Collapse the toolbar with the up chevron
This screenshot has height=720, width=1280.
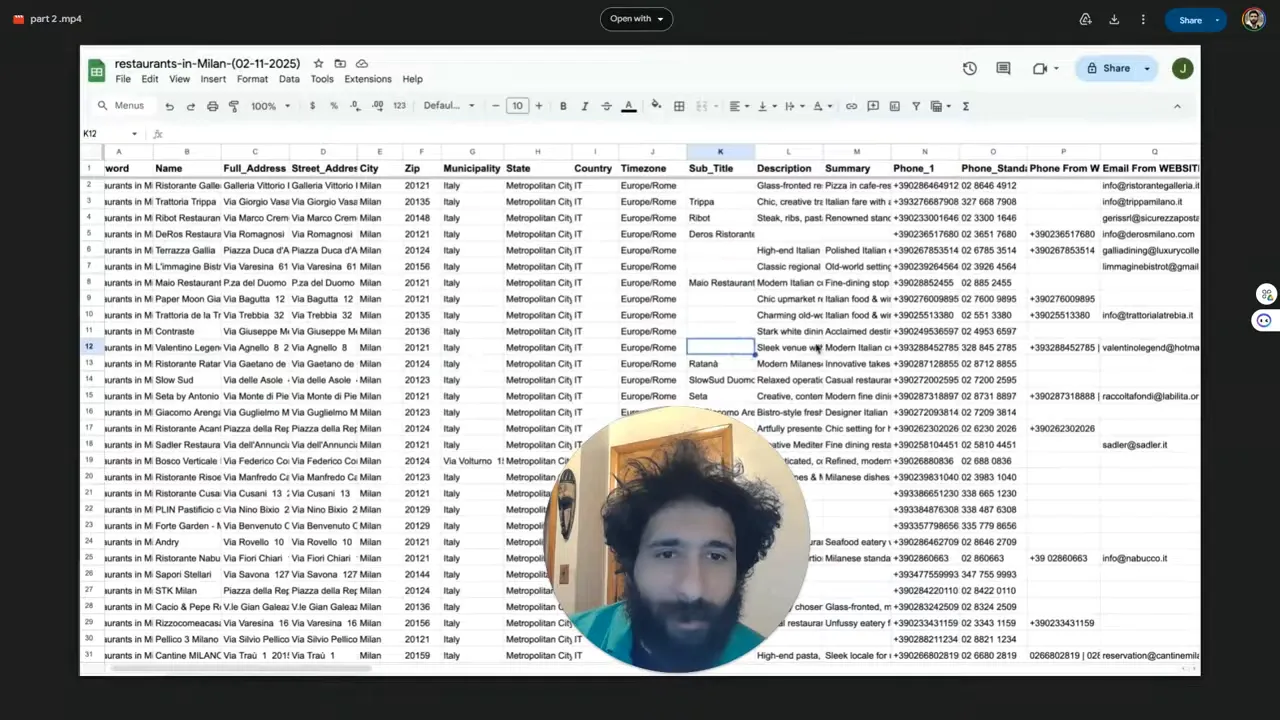[x=1177, y=106]
